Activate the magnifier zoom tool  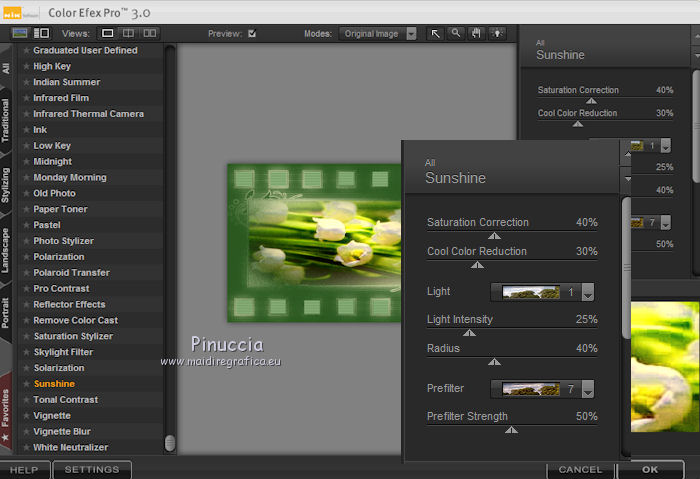456,33
